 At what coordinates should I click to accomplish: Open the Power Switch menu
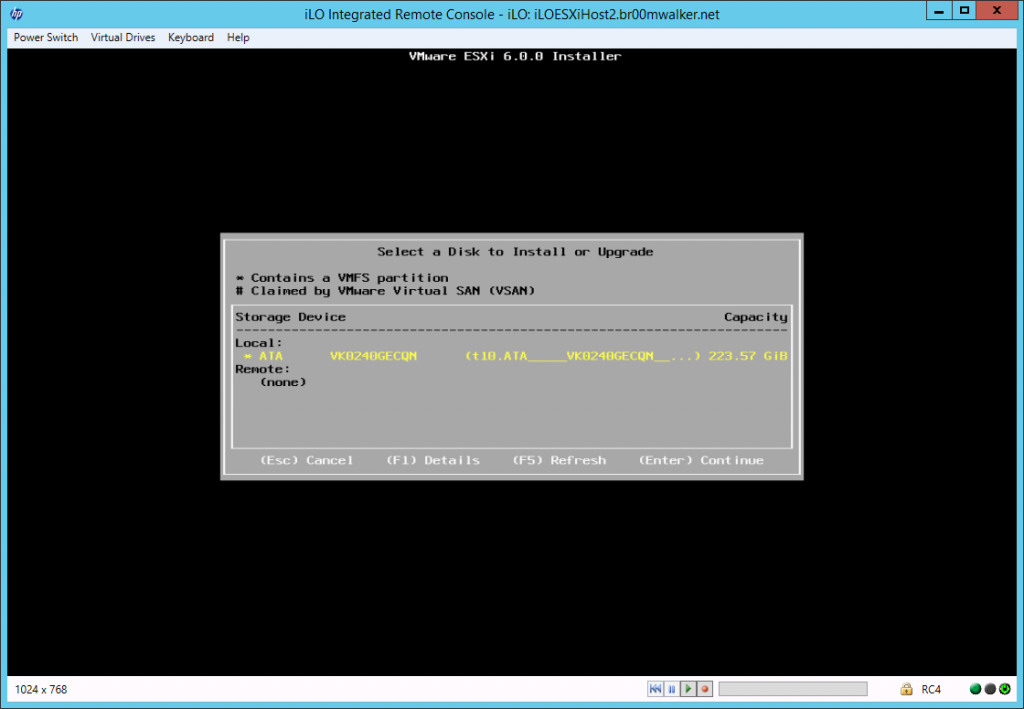(46, 37)
